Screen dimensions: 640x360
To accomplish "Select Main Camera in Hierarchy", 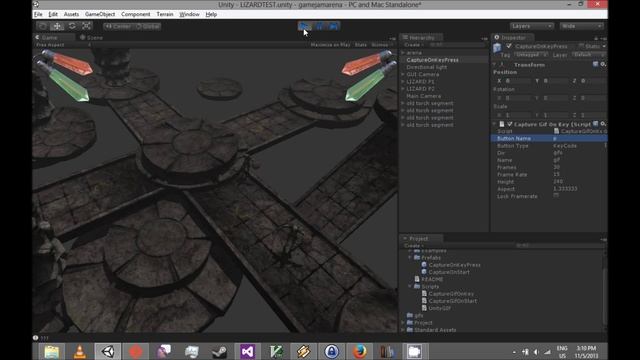I will 423,96.
